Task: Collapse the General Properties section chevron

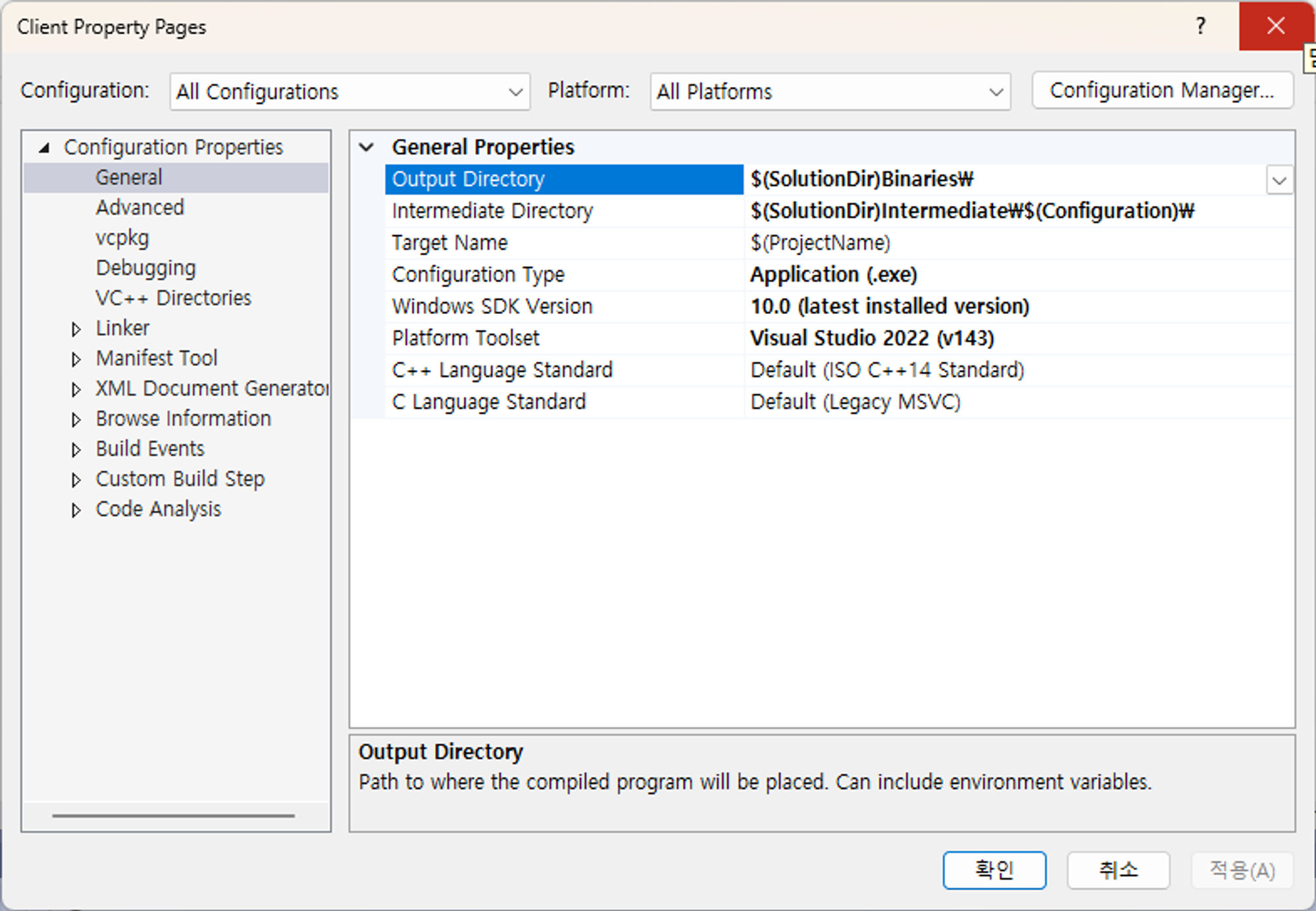Action: 367,147
